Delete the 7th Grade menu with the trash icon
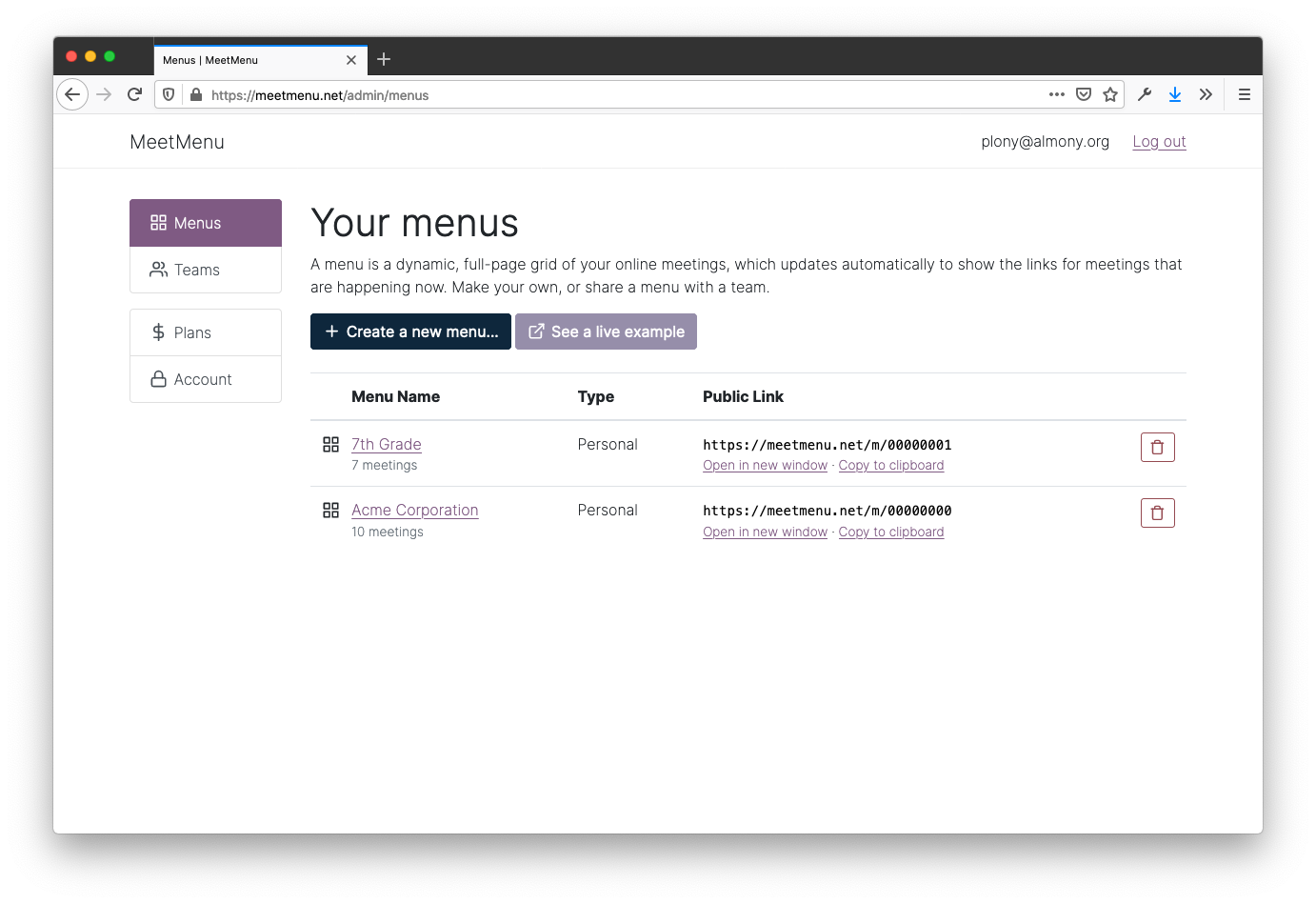This screenshot has width=1316, height=904. (x=1157, y=447)
